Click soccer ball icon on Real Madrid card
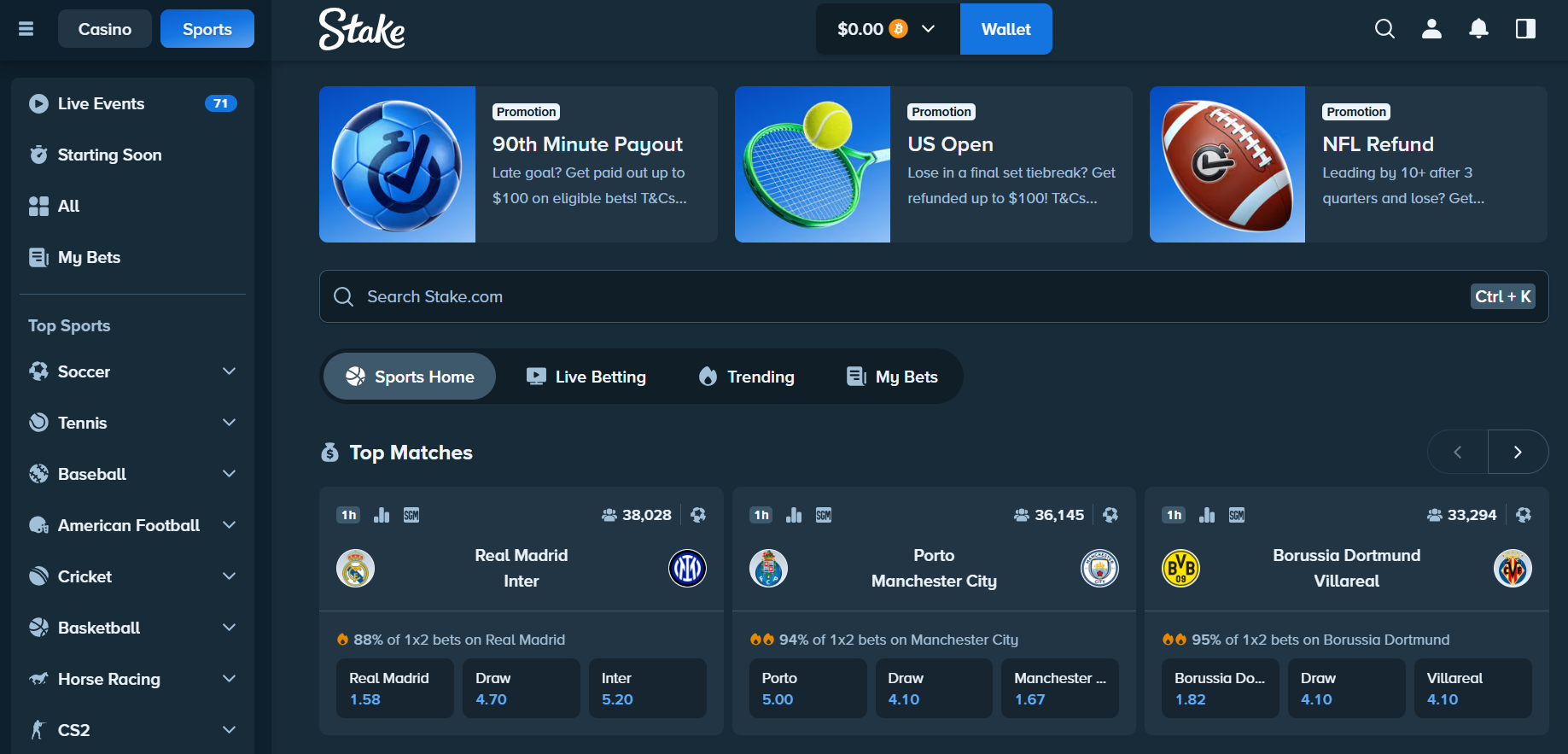The width and height of the screenshot is (1568, 754). [698, 515]
